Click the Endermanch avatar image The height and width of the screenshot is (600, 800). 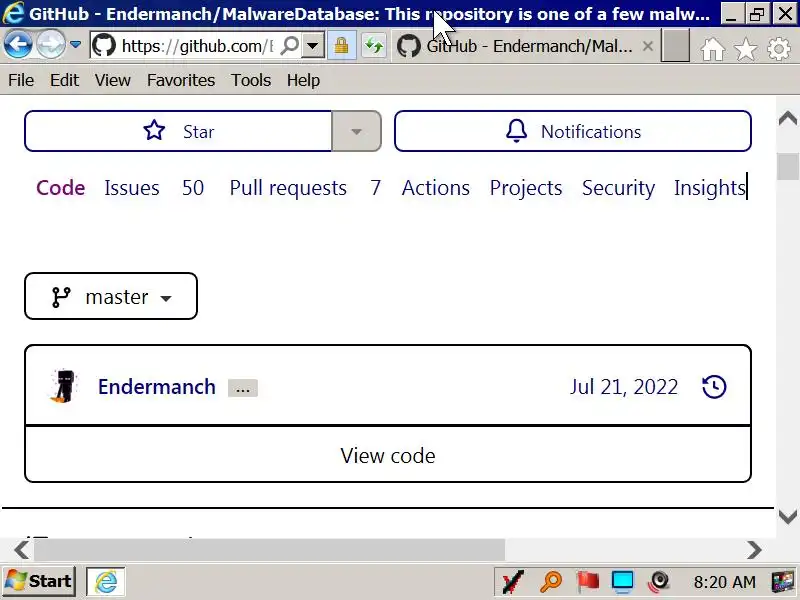click(63, 386)
